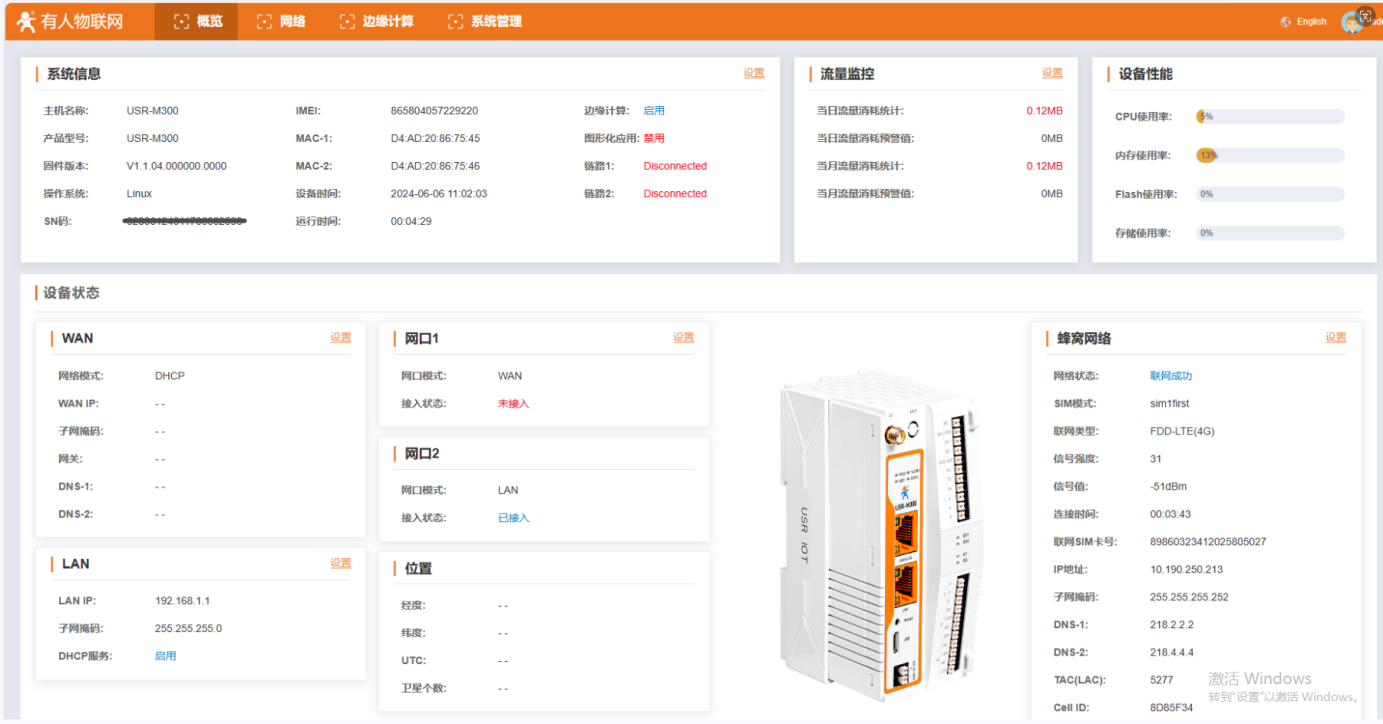Open the admin user avatar menu
Image resolution: width=1383 pixels, height=724 pixels.
(1352, 22)
